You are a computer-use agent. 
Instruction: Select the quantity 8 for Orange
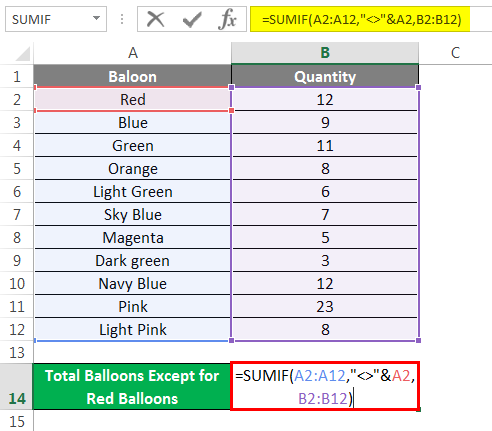pyautogui.click(x=325, y=168)
